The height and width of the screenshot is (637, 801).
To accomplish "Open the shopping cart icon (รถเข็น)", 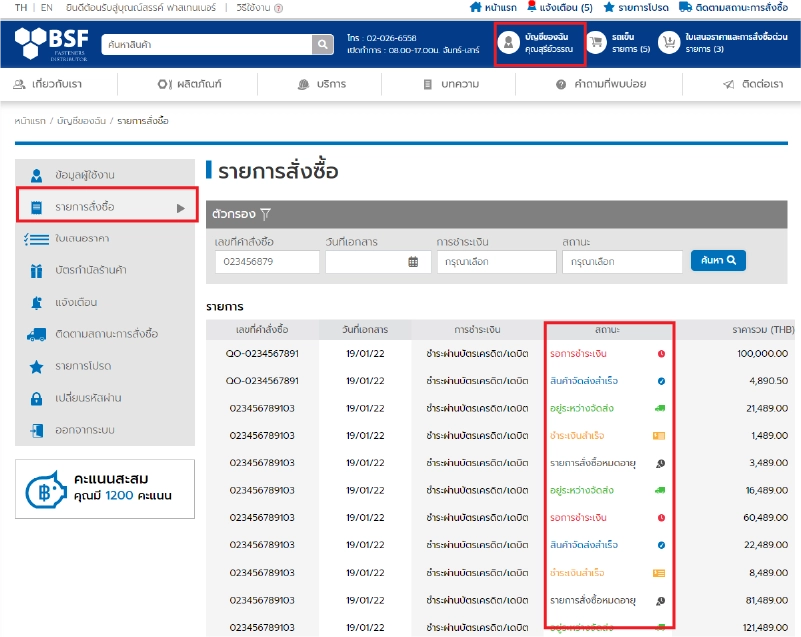I will pyautogui.click(x=596, y=43).
